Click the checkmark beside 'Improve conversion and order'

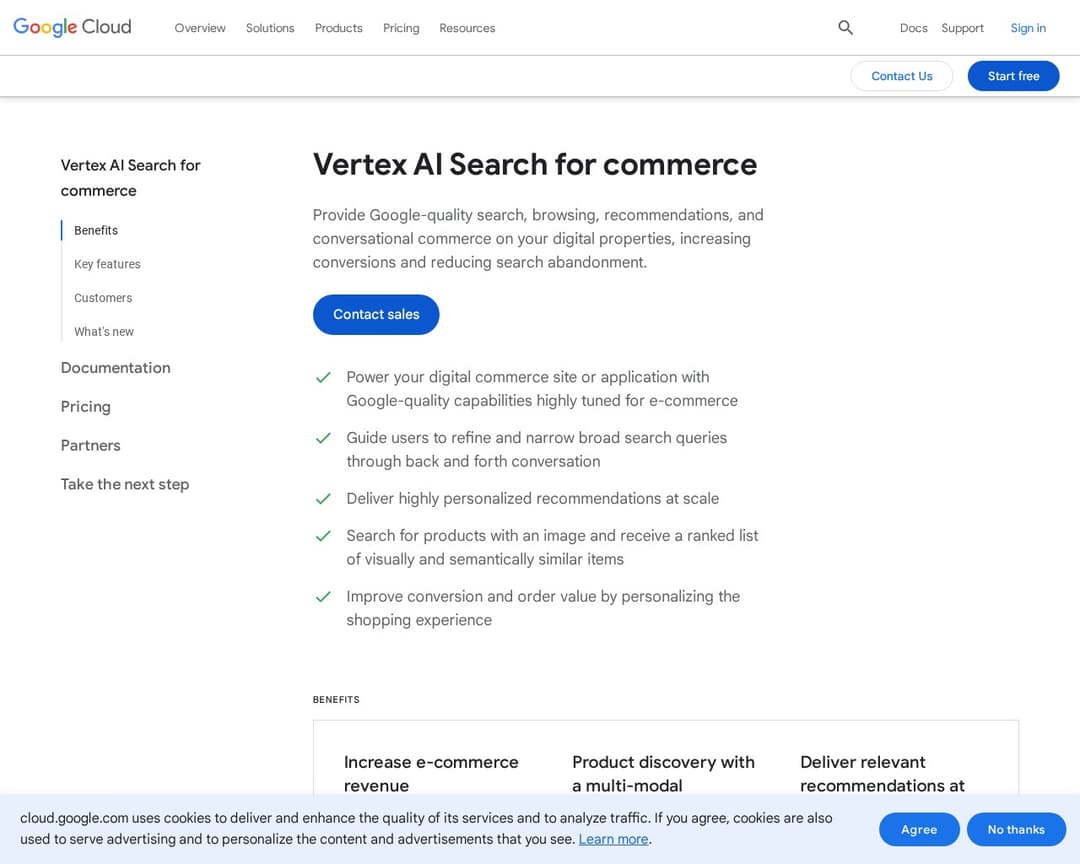tap(323, 597)
